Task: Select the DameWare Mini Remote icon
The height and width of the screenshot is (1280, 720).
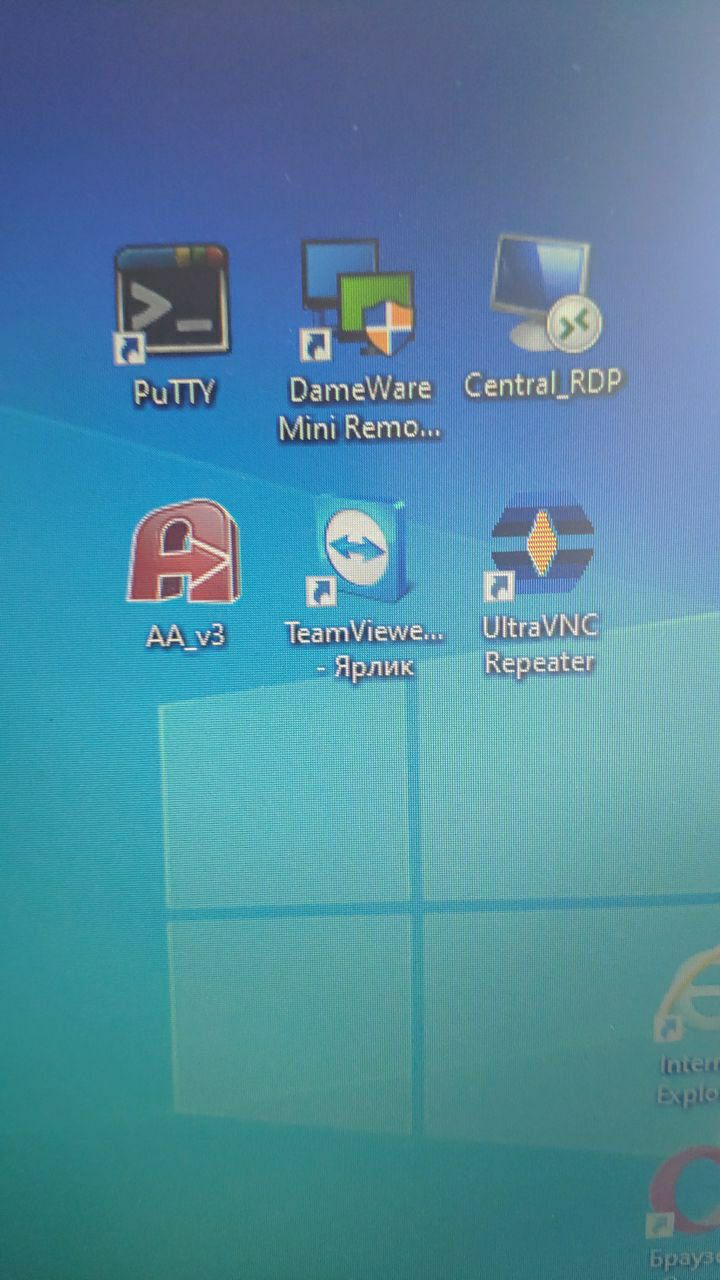Action: pyautogui.click(x=358, y=299)
